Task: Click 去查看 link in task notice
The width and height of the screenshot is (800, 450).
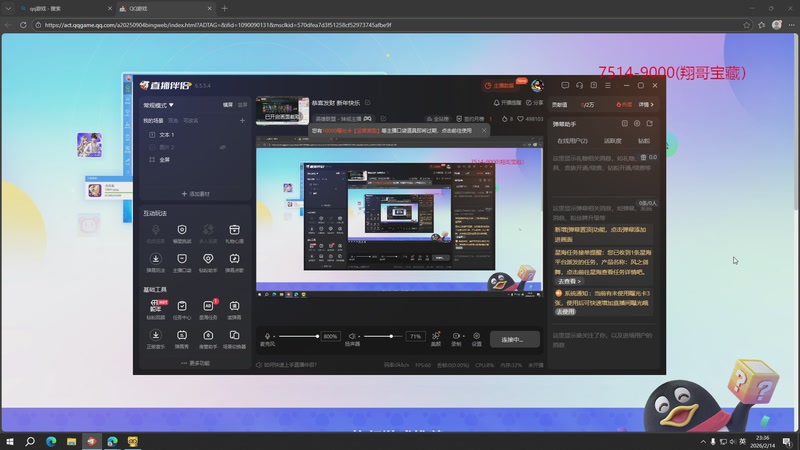Action: (x=569, y=281)
